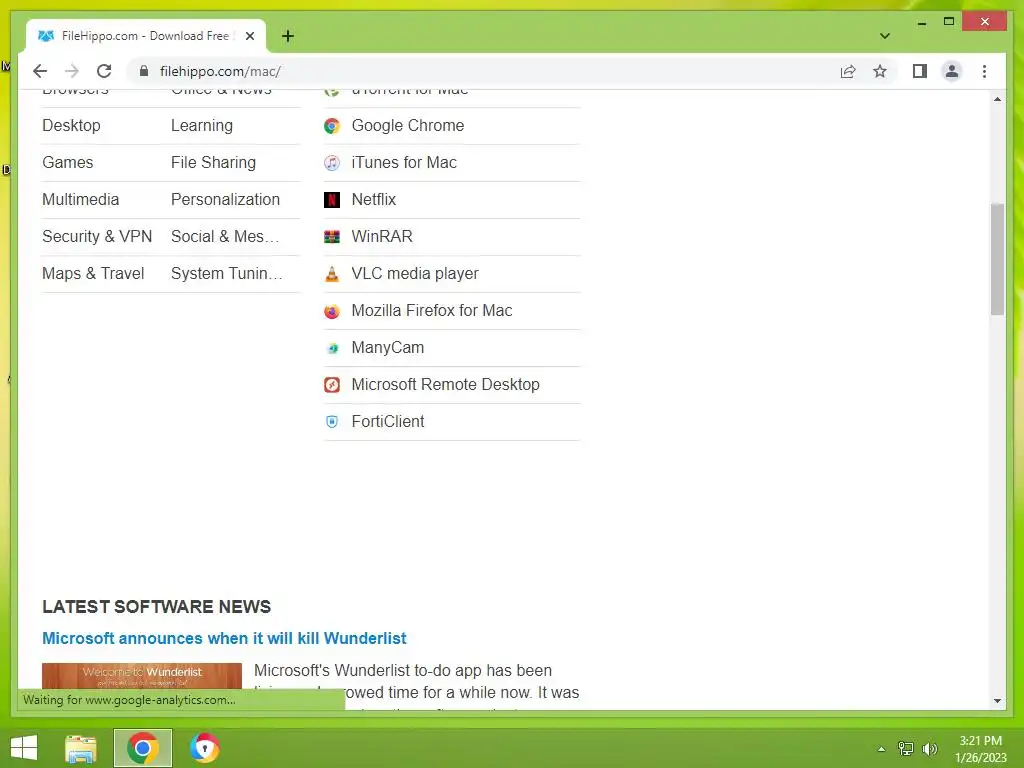This screenshot has width=1024, height=768.
Task: Open File Explorer from taskbar
Action: [81, 748]
